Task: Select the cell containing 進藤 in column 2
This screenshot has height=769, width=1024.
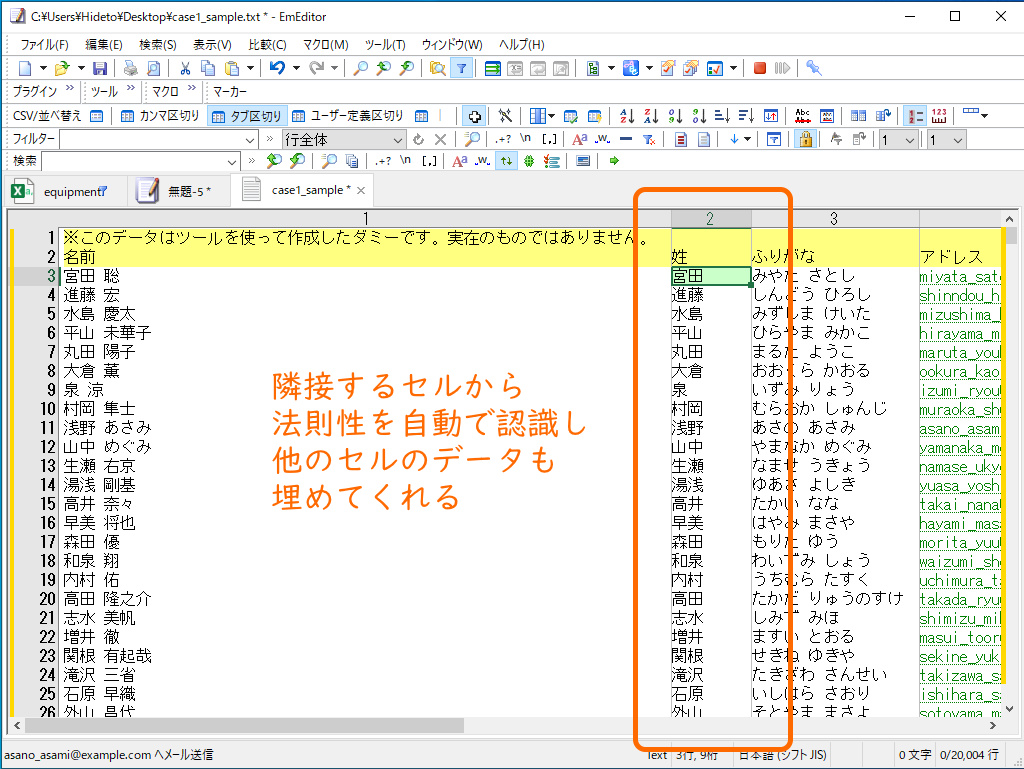Action: point(711,296)
